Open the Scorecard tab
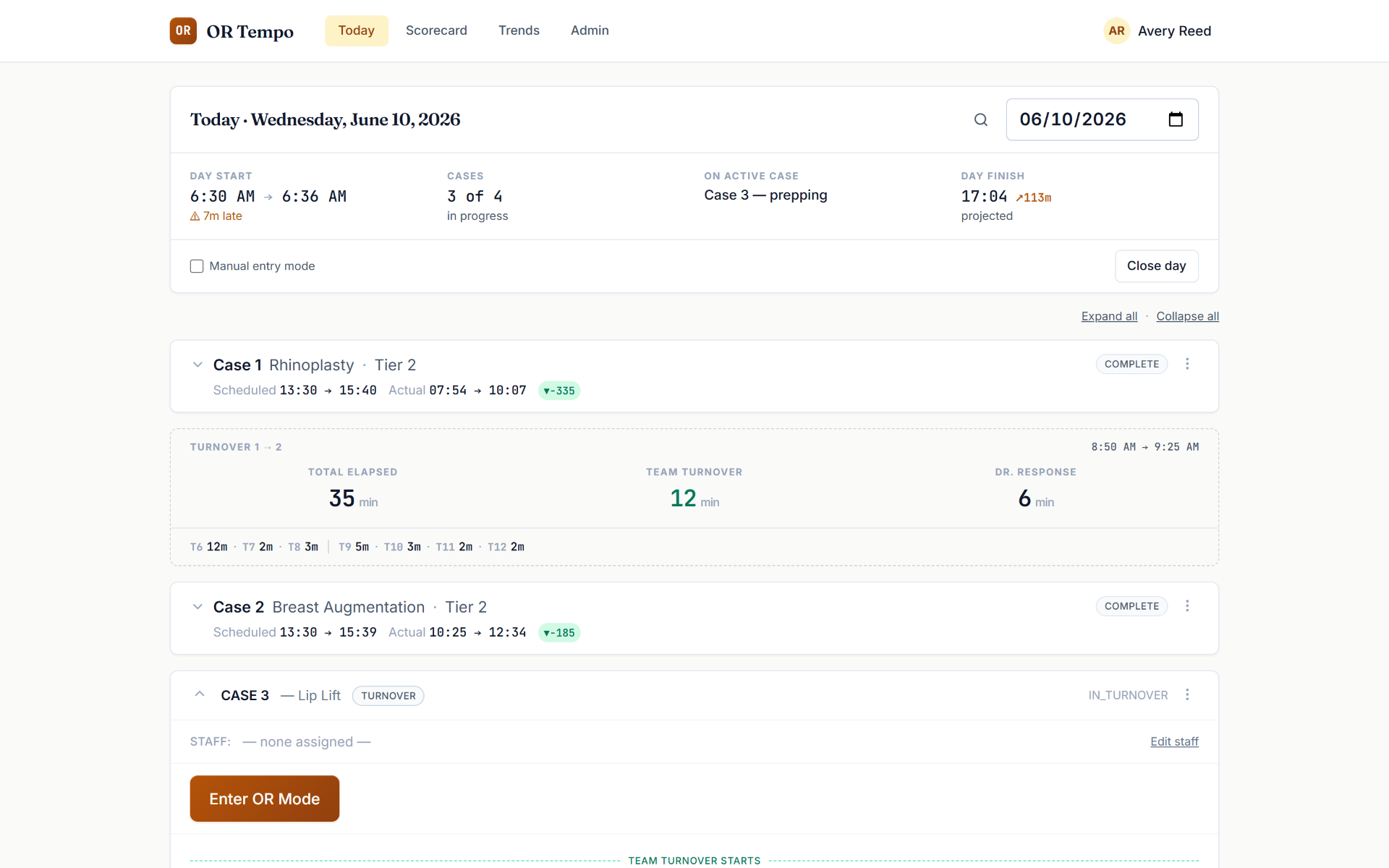Screen dimensions: 1389x868 point(436,30)
